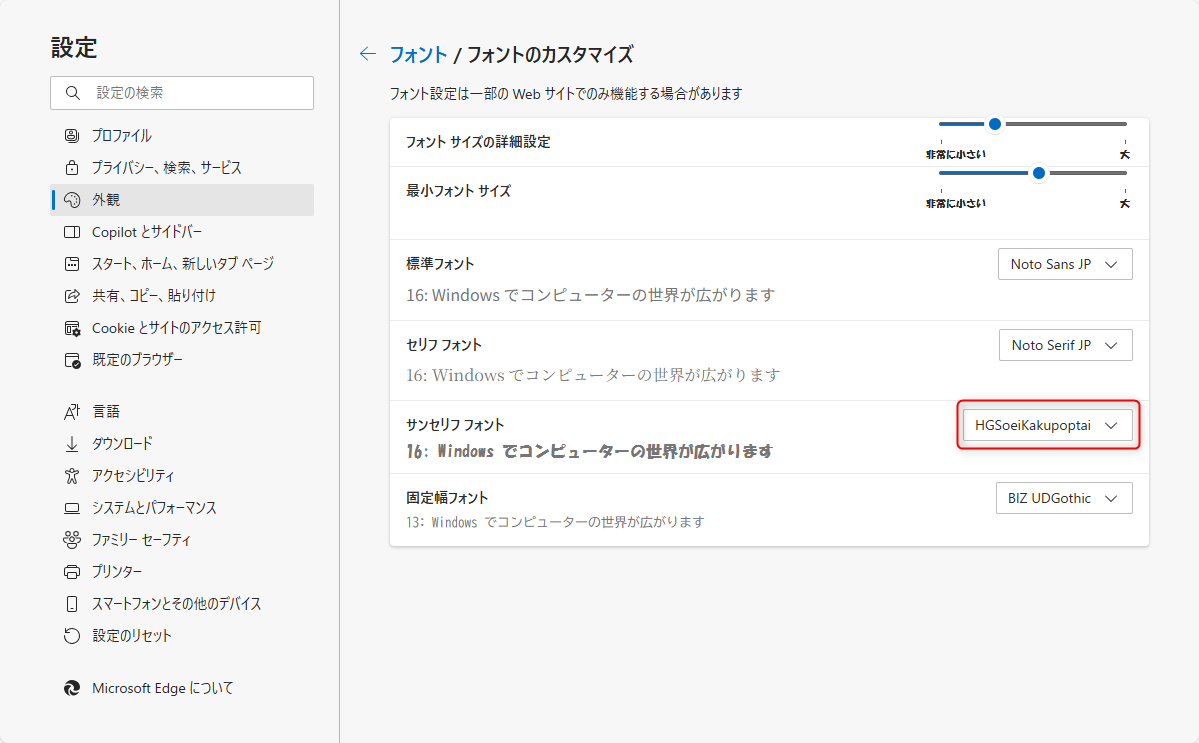The height and width of the screenshot is (743, 1199).
Task: Click the 最小フォント サイズ slider handle
Action: pos(1038,173)
